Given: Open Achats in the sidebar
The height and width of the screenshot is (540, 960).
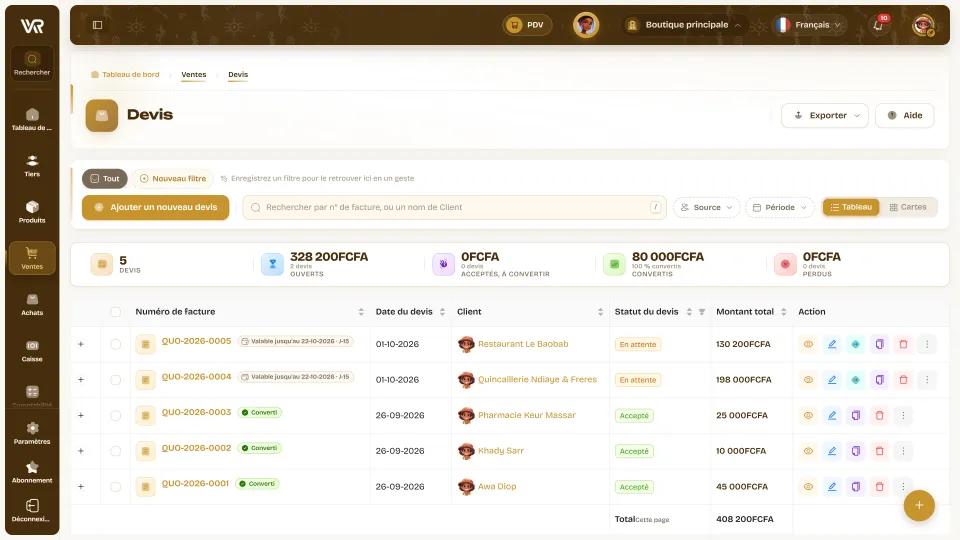Looking at the screenshot, I should coord(32,304).
